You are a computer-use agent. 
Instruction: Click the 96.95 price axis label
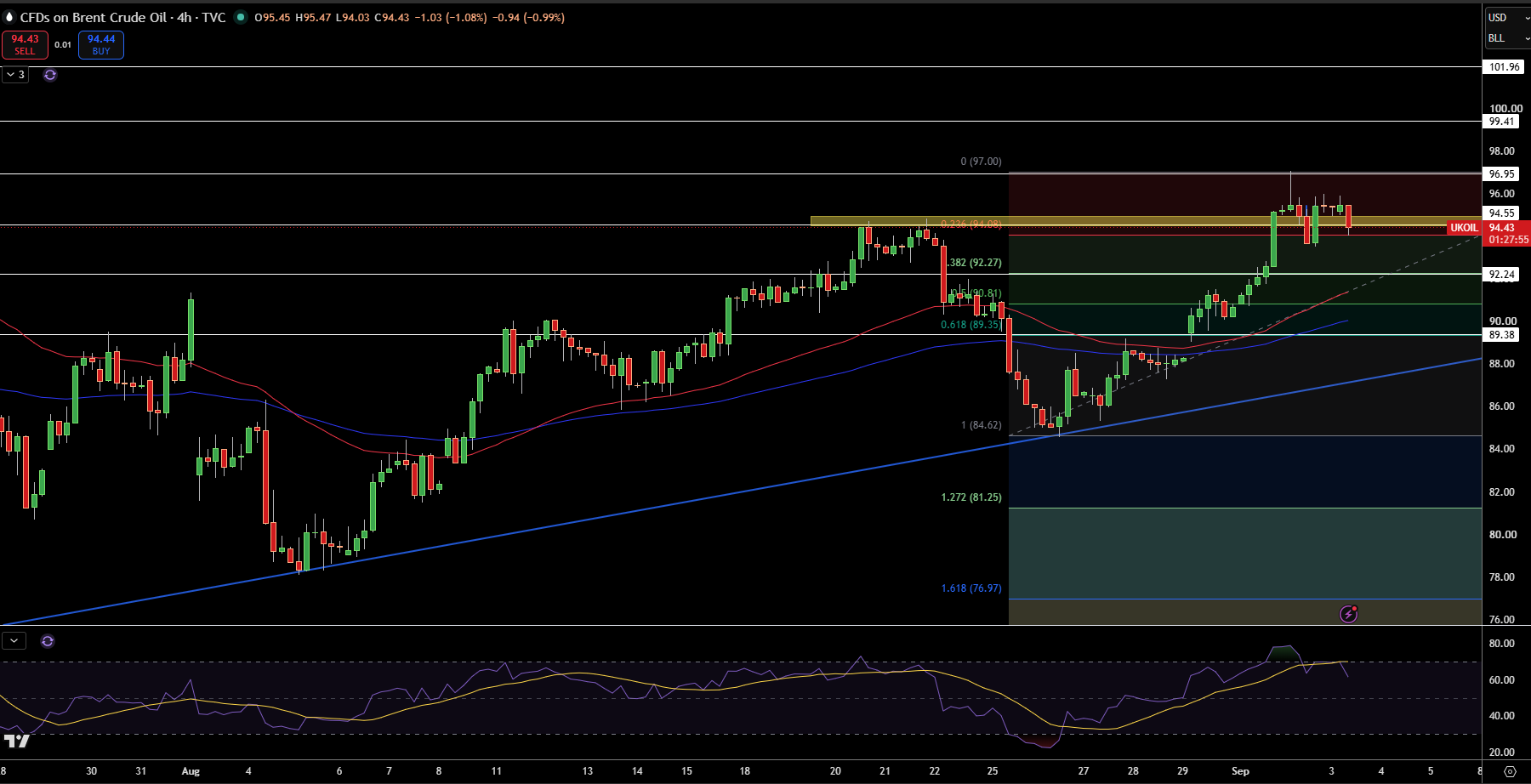click(x=1501, y=174)
